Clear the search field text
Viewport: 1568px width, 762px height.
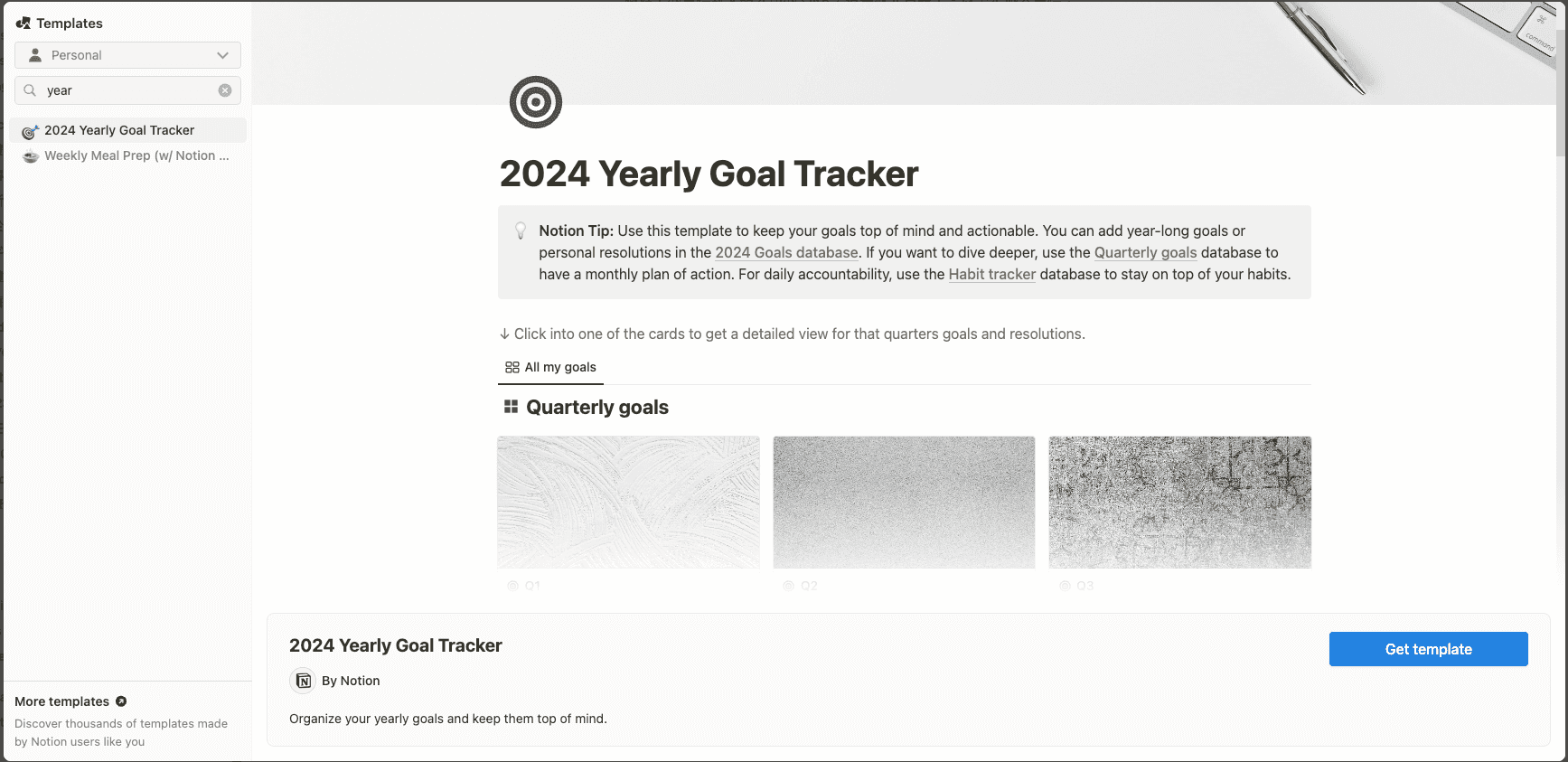225,90
